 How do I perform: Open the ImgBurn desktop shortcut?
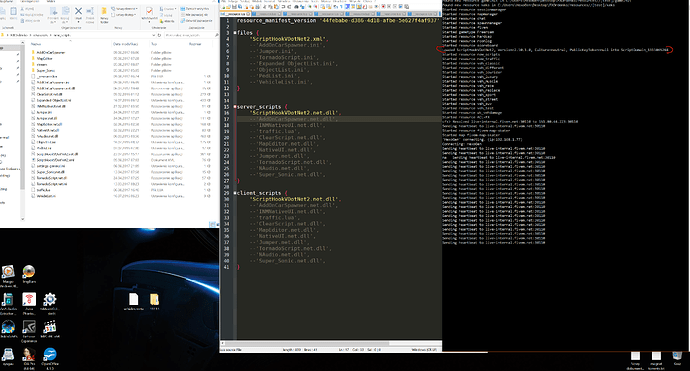pos(29,274)
